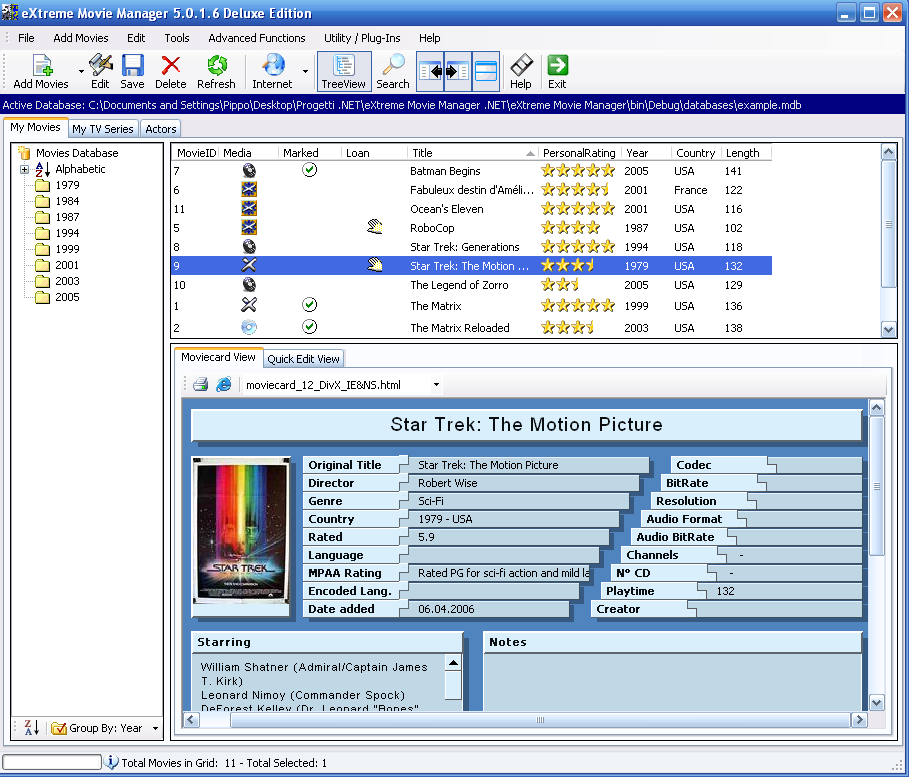Sort by the Length column header
909x777 pixels.
coord(746,153)
